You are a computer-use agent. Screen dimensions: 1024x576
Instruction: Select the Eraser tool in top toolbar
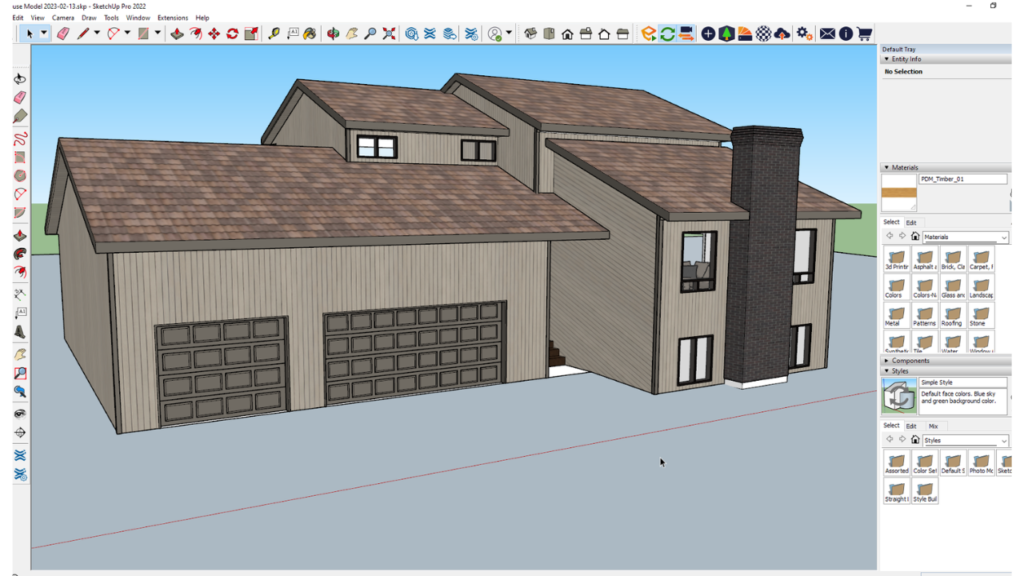point(63,34)
